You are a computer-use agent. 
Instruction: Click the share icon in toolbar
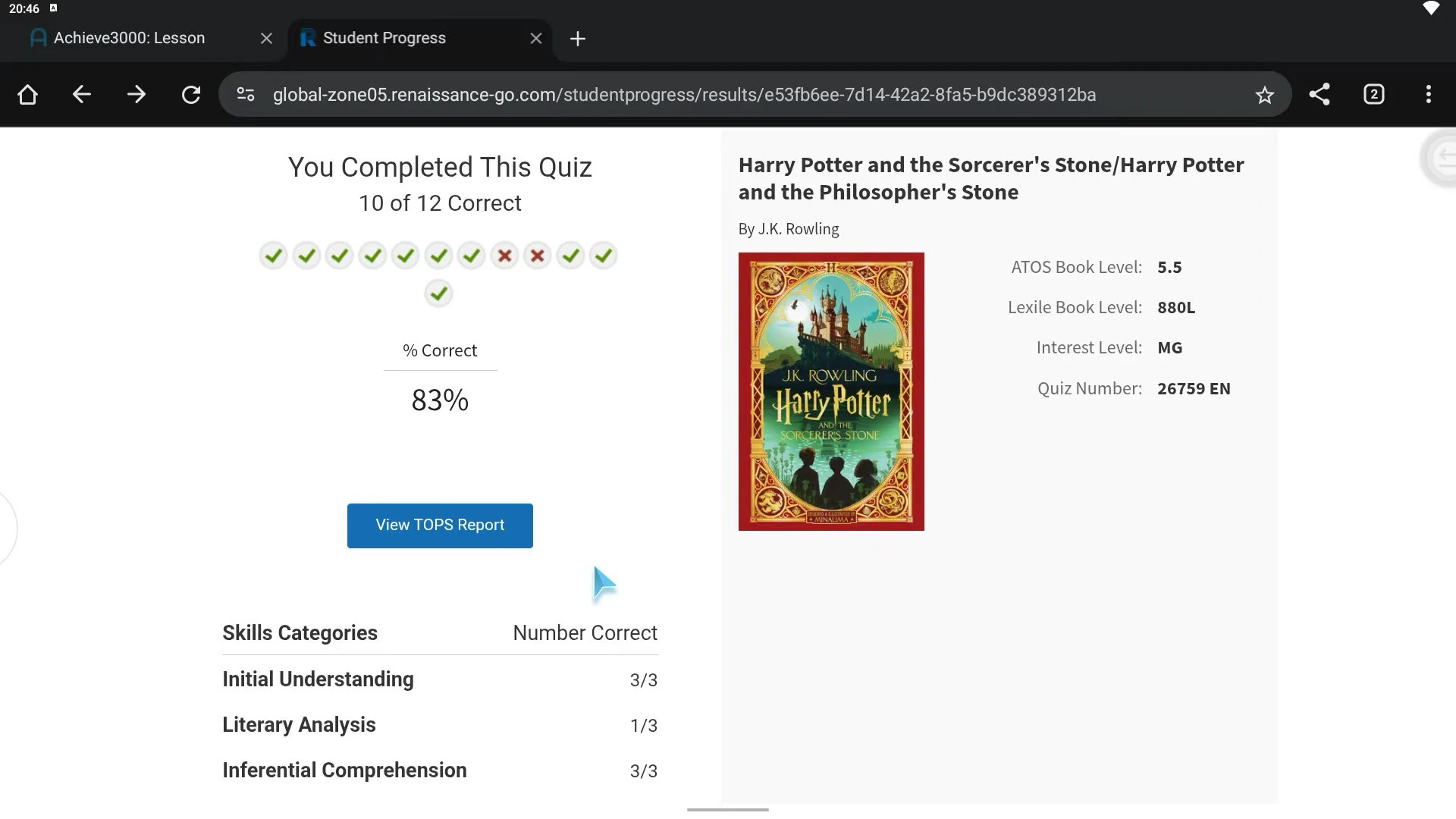pos(1319,95)
